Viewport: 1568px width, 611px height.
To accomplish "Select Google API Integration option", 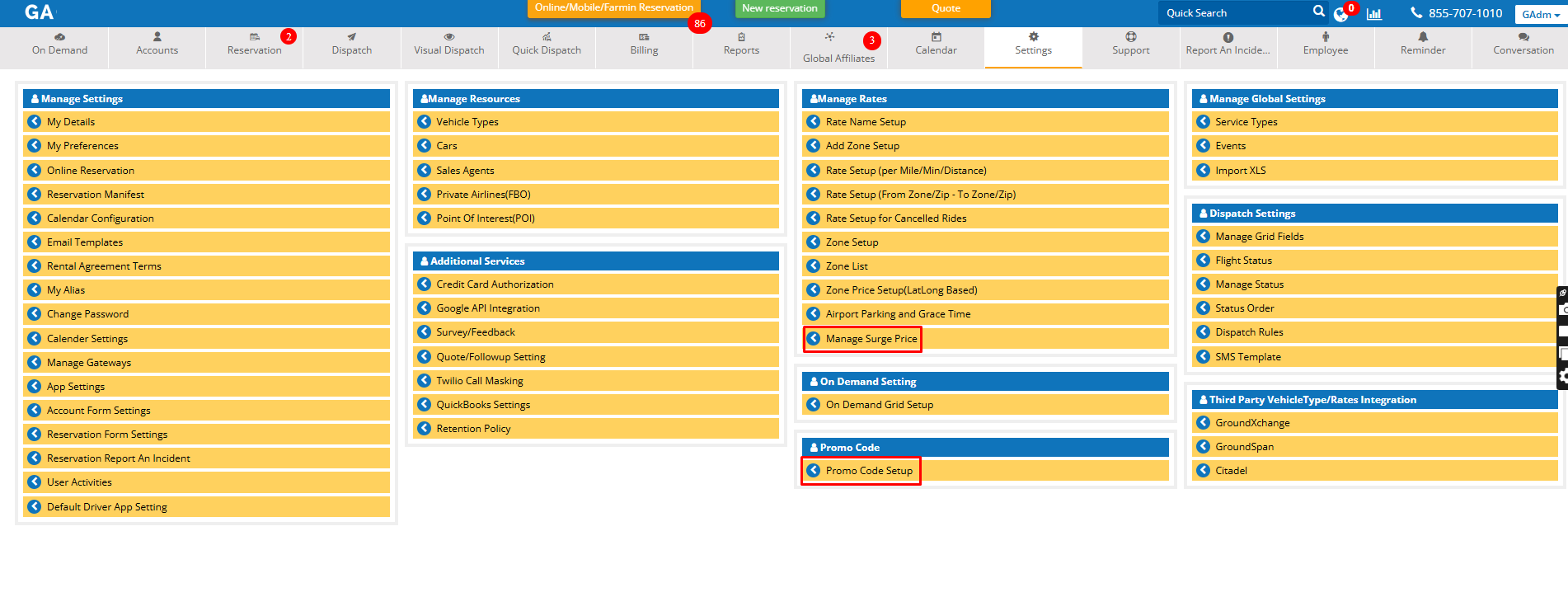I will pyautogui.click(x=487, y=308).
